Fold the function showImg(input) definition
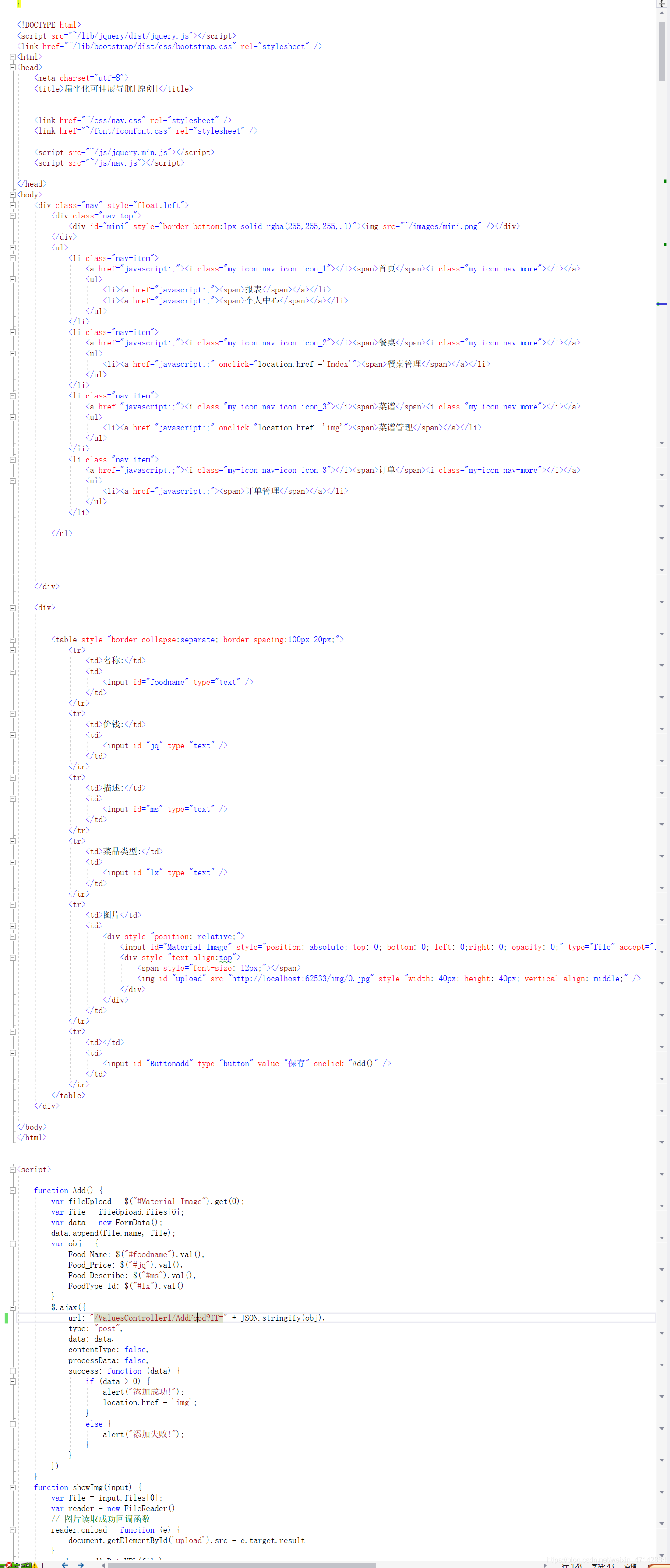This screenshot has height=1568, width=670. coord(12,1487)
